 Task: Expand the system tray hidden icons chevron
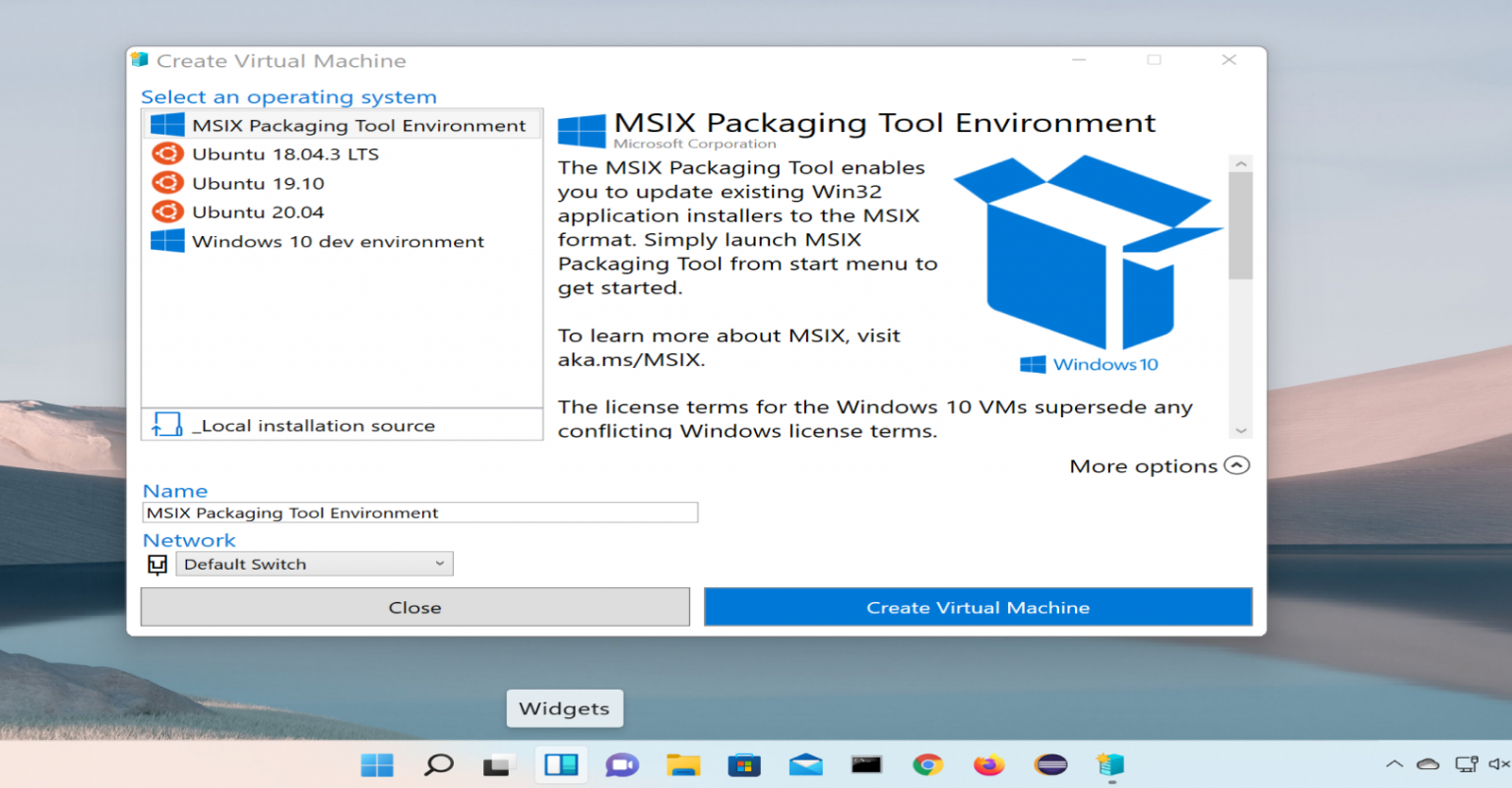point(1394,763)
